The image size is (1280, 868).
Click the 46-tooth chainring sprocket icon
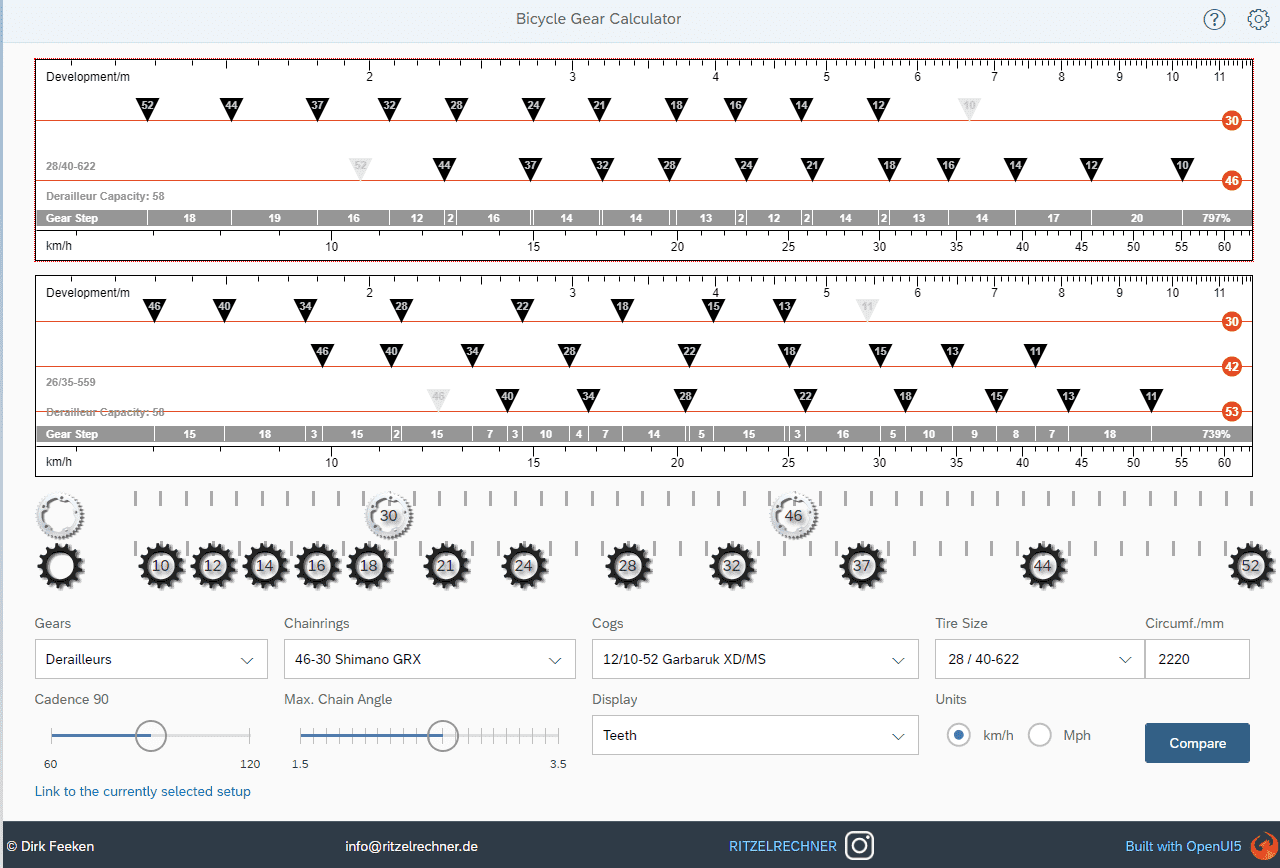click(x=793, y=516)
